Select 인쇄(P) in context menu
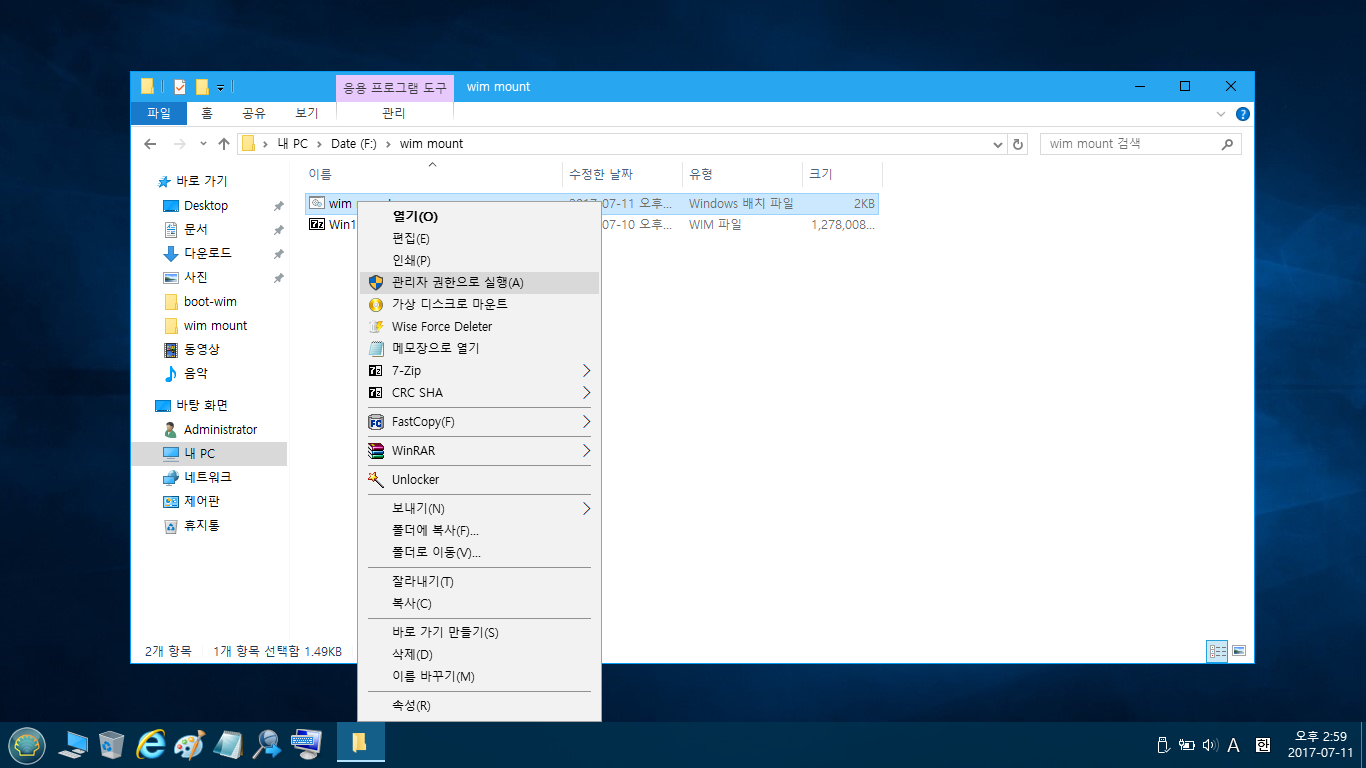Screen dimensions: 1366x768 pos(479,260)
